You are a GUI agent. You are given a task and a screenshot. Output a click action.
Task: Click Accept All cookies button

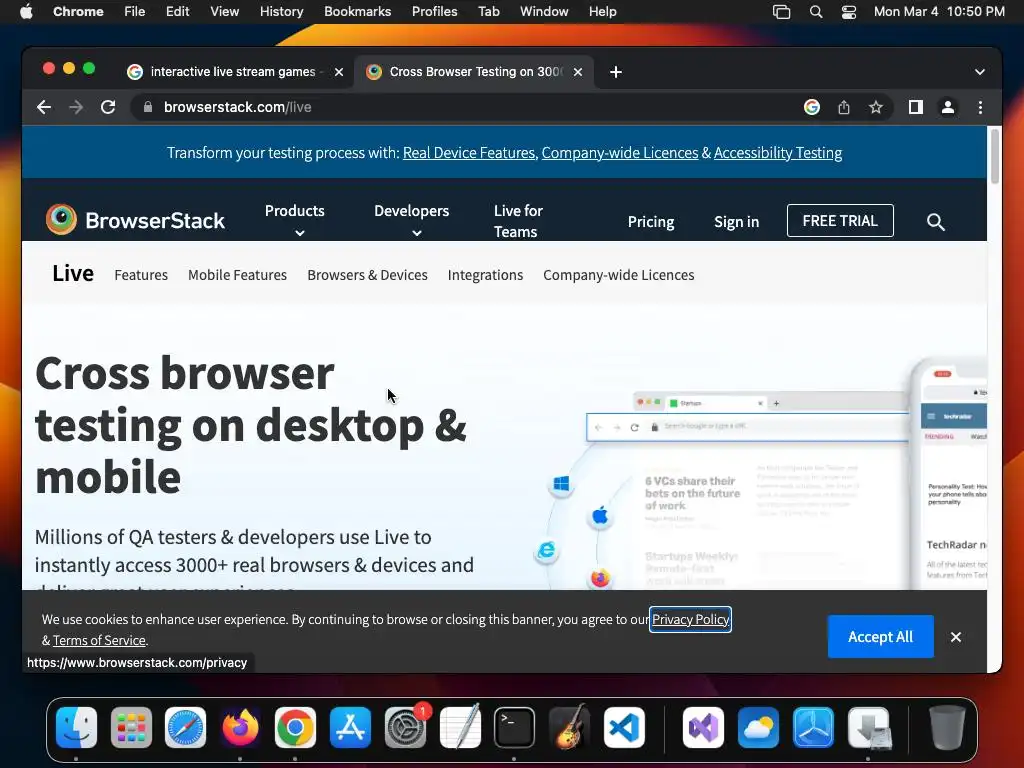point(880,637)
